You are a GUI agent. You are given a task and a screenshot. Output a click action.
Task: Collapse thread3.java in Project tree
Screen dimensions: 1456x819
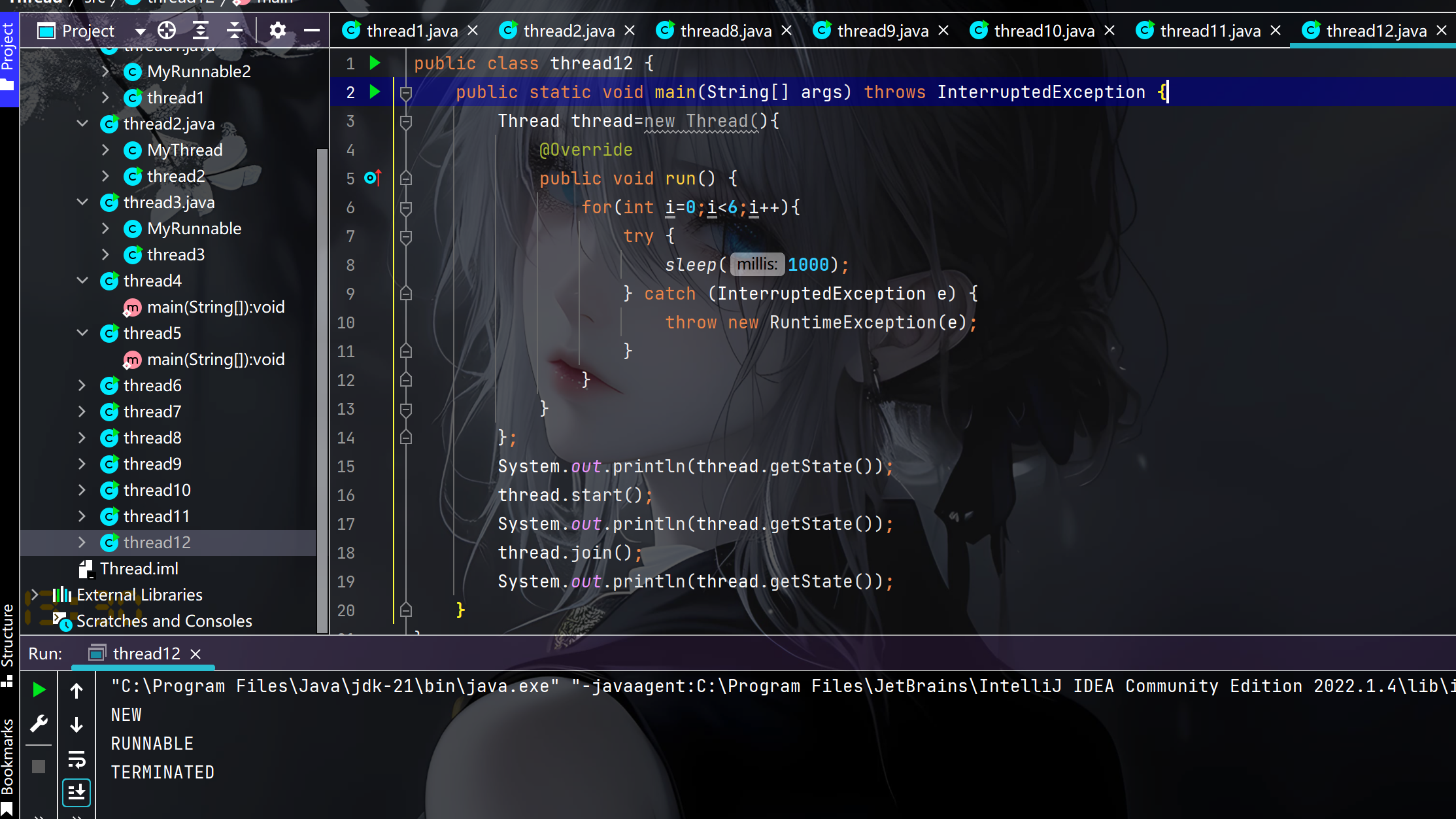click(x=82, y=202)
